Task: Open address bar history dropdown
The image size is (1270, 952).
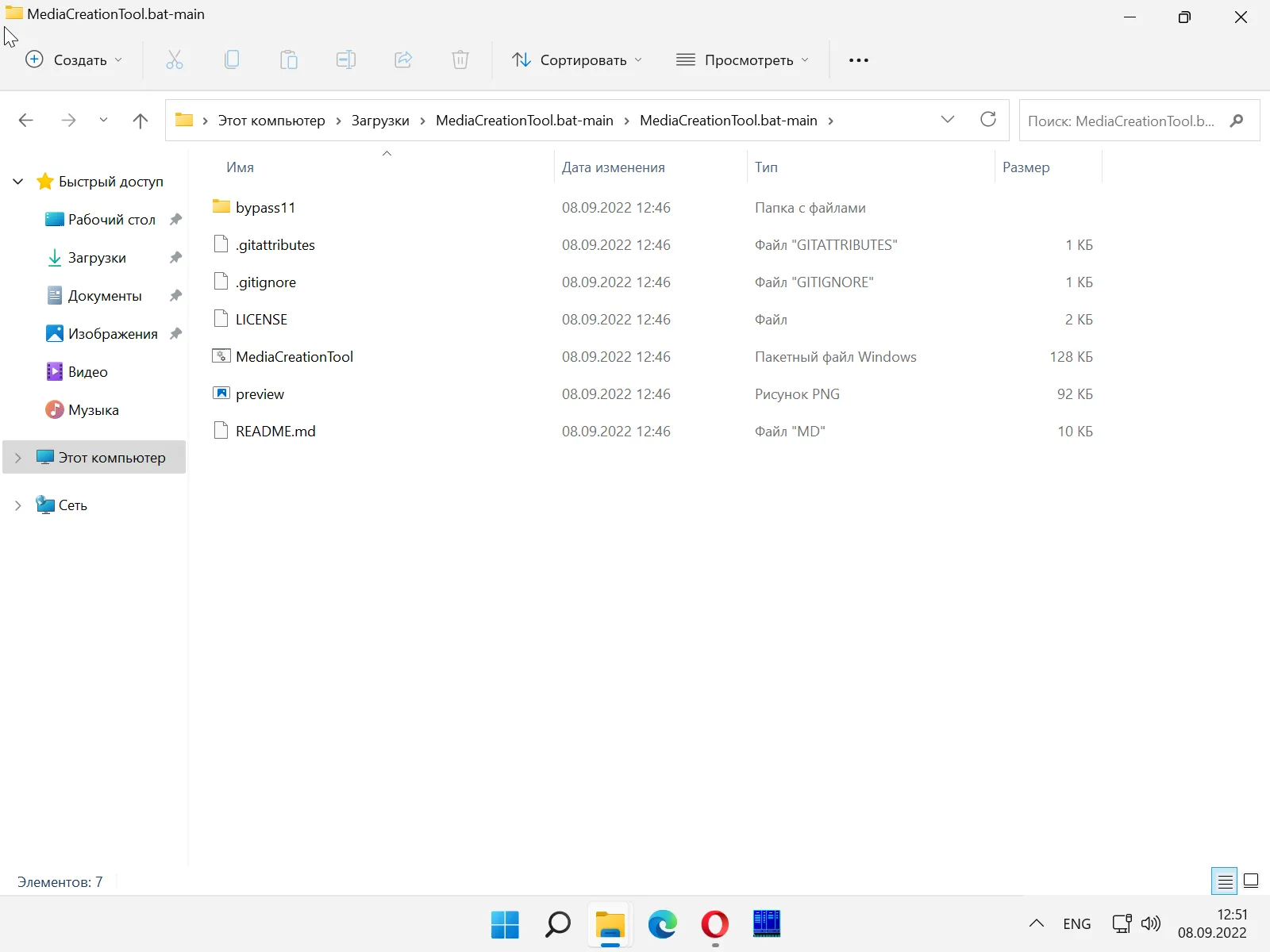Action: [947, 120]
